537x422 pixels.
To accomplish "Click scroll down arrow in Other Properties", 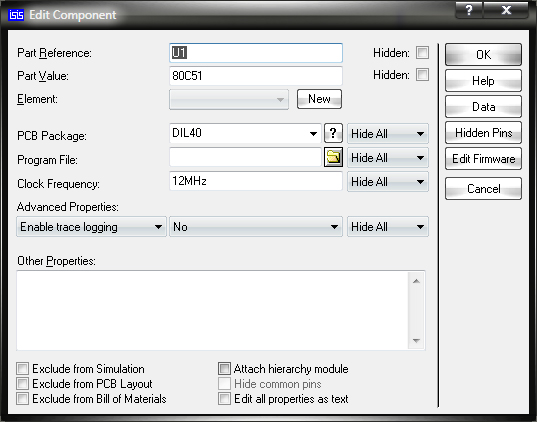I will point(416,340).
